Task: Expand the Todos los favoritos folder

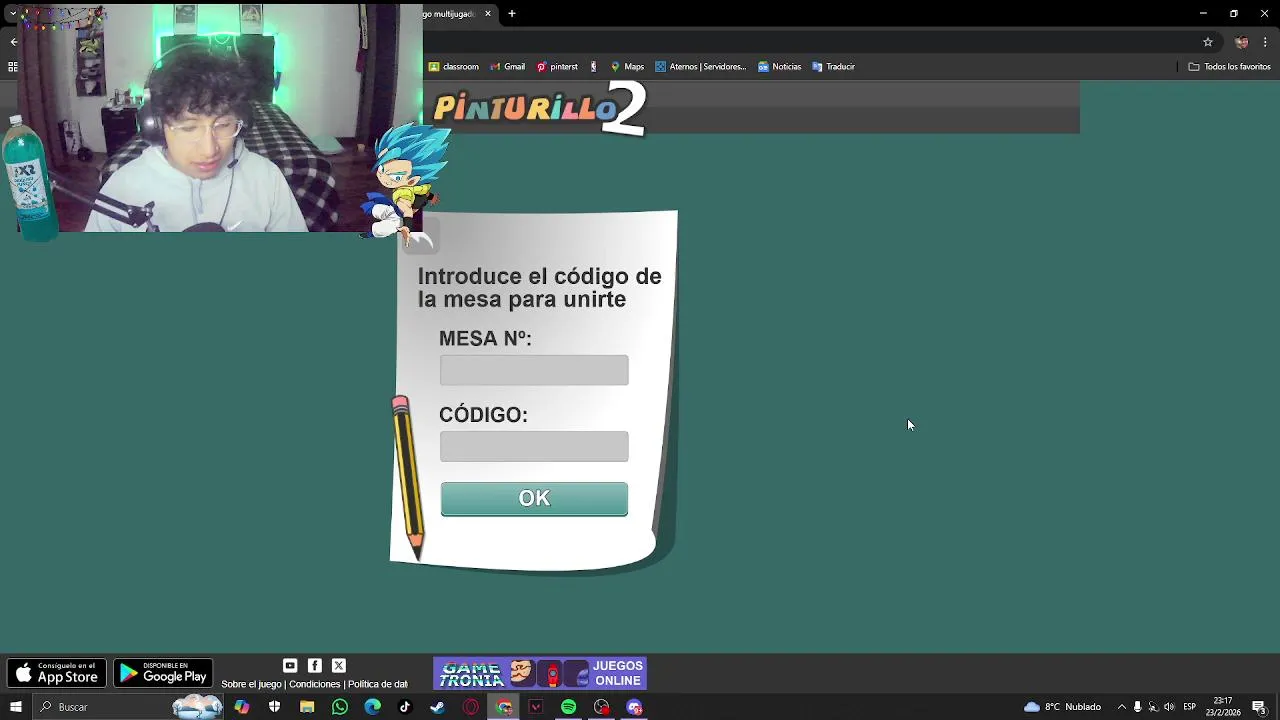Action: [x=1229, y=67]
